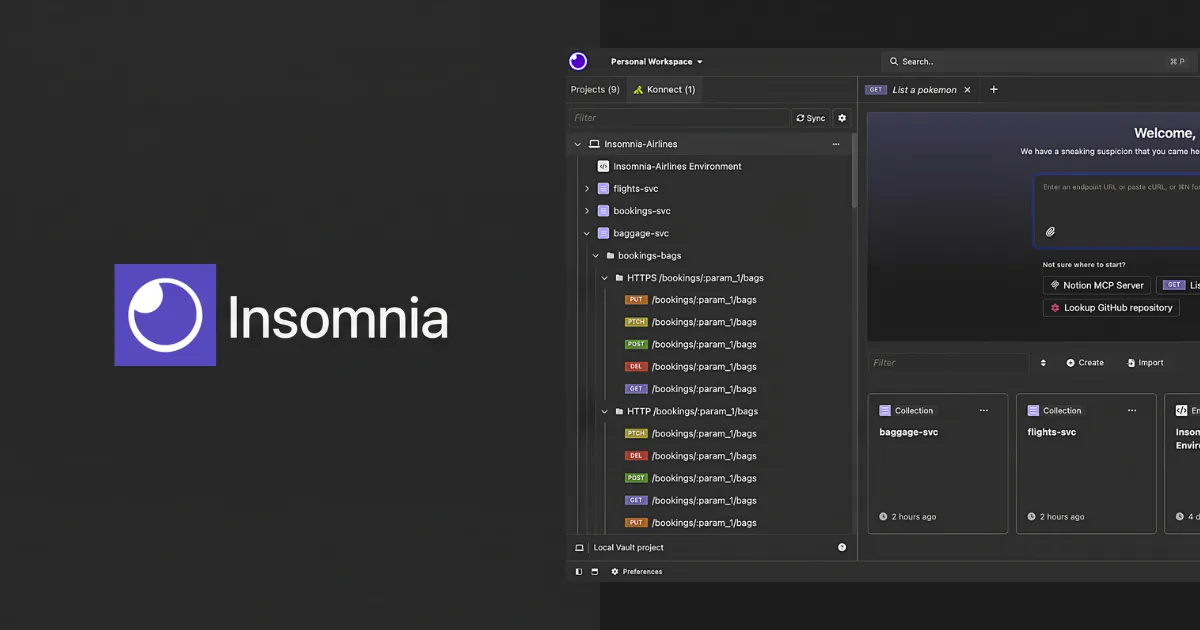Image resolution: width=1200 pixels, height=630 pixels.
Task: Click the Insomnia-Airlines Environment code icon
Action: [603, 166]
